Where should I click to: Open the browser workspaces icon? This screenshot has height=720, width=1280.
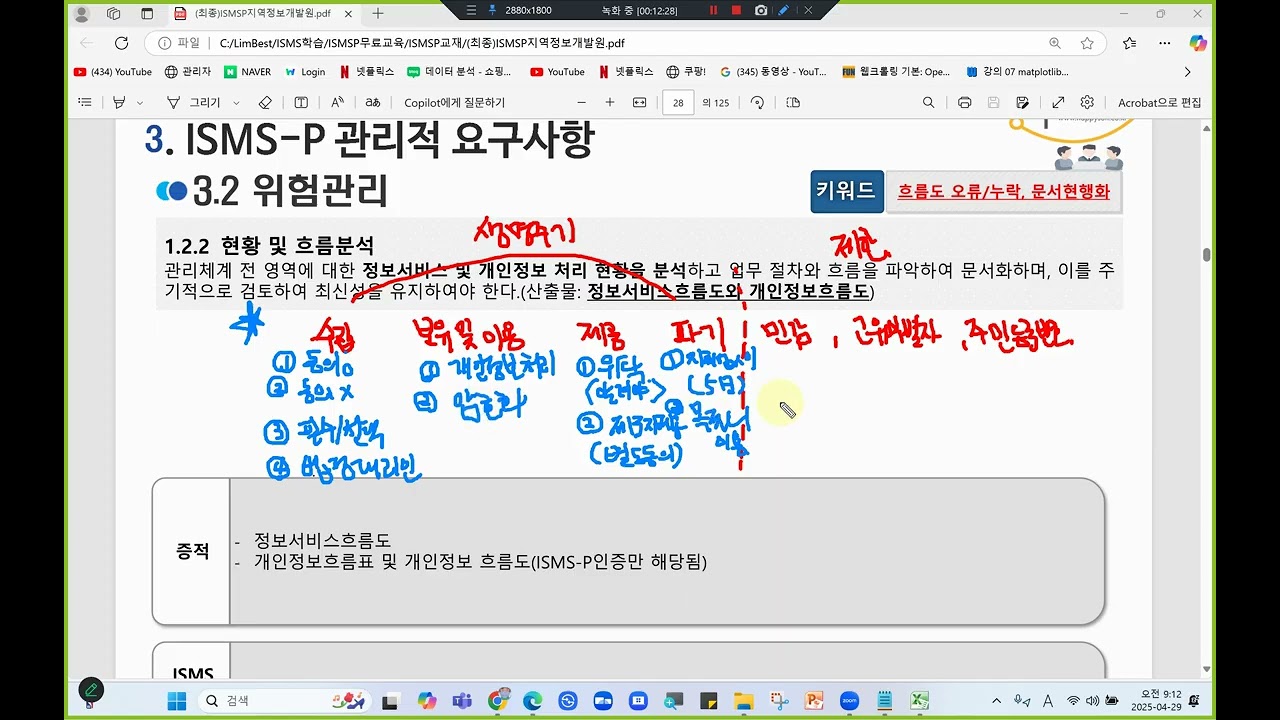[x=113, y=14]
